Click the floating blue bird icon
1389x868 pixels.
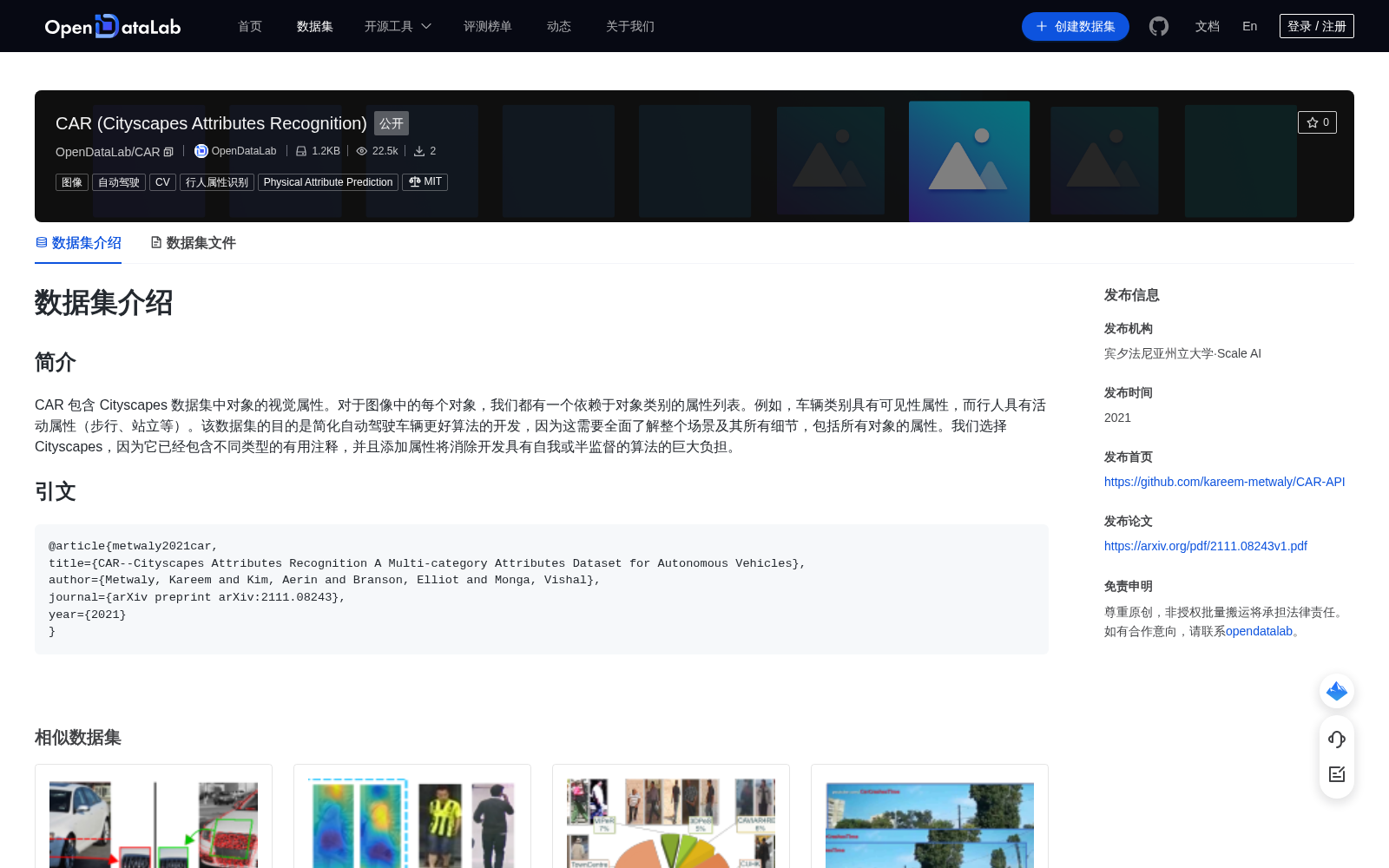pos(1337,691)
